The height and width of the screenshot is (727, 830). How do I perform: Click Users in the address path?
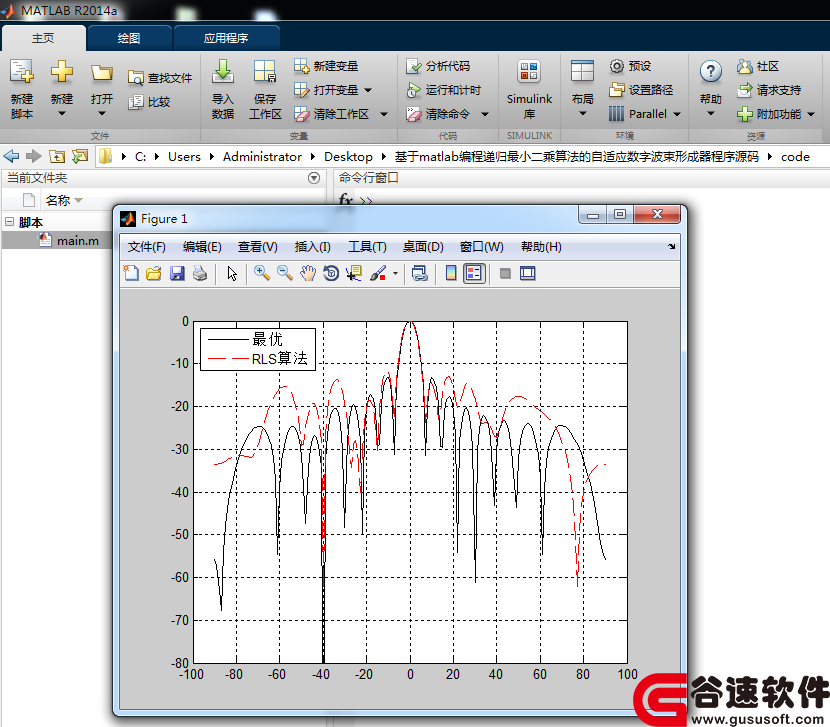click(184, 157)
